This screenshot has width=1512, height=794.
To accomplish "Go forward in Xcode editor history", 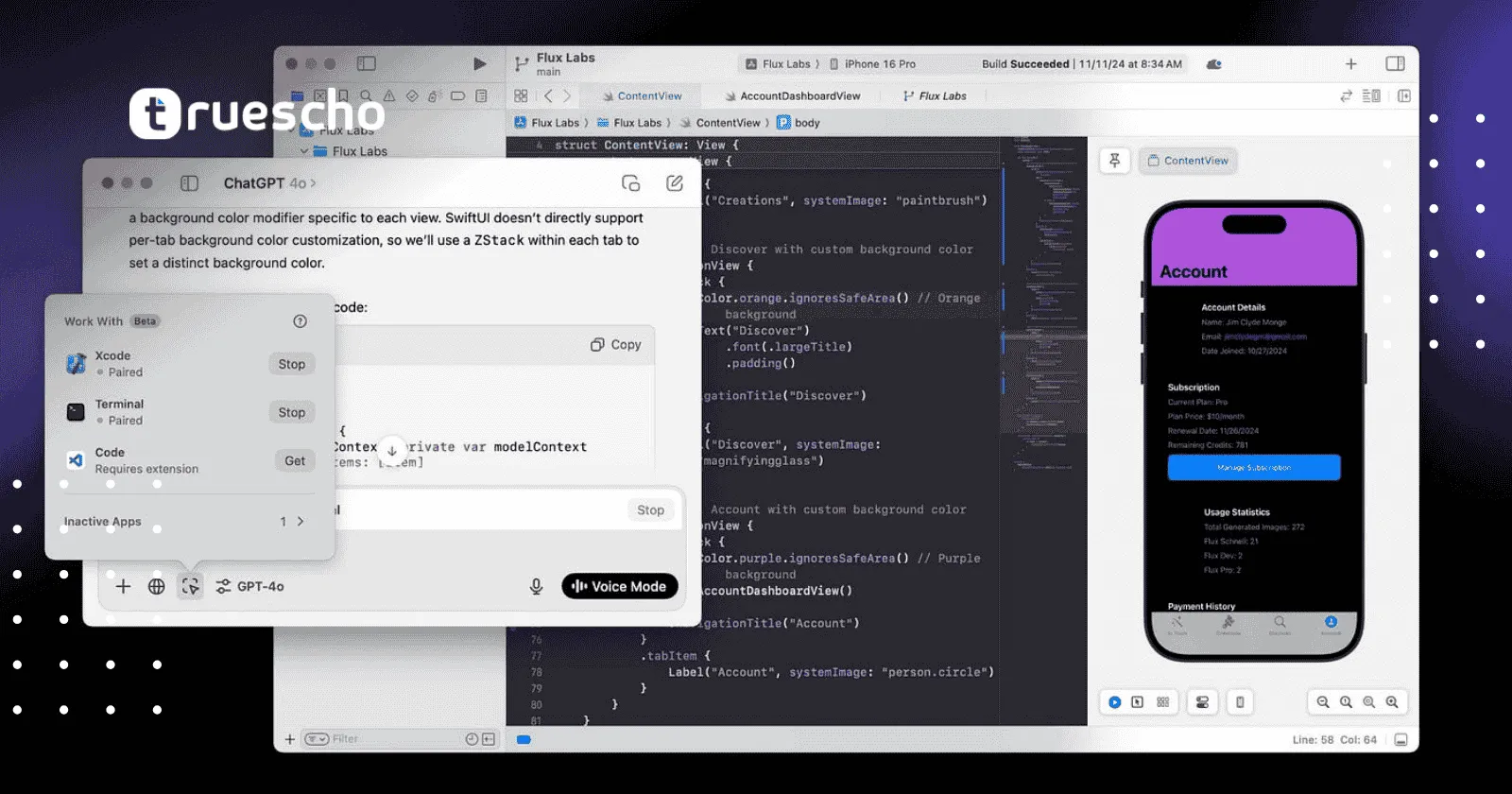I will click(567, 95).
